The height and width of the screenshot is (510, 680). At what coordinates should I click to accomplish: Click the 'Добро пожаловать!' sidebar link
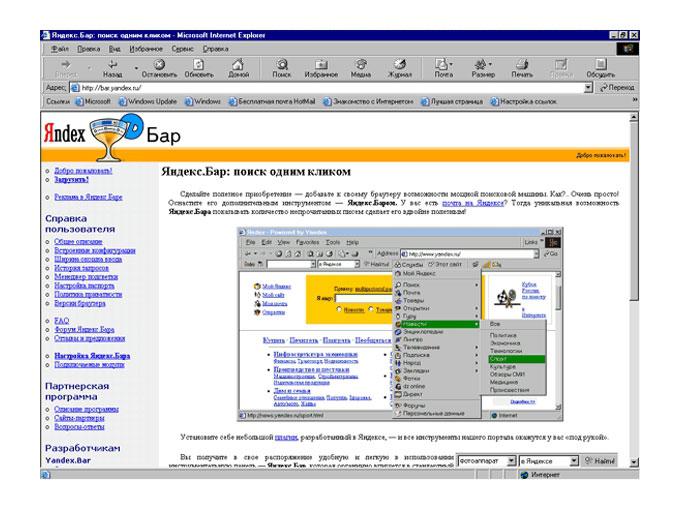coord(83,171)
